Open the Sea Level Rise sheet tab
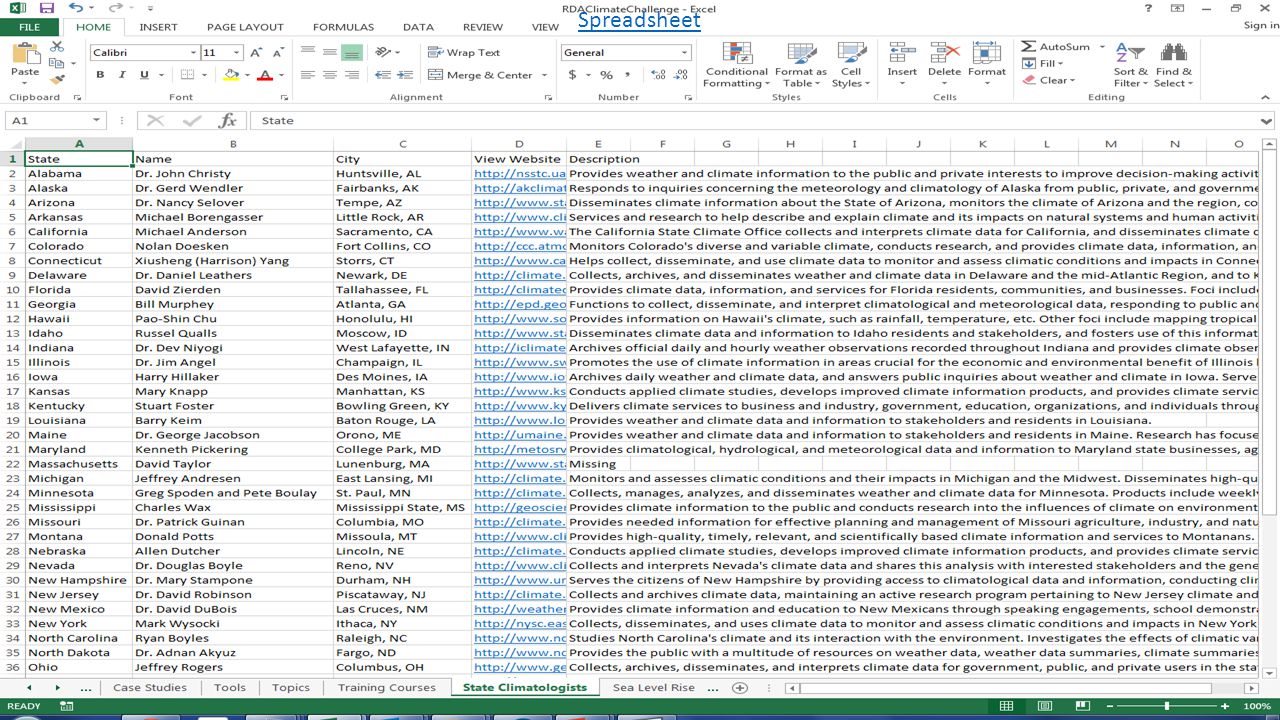The image size is (1280, 720). [x=654, y=688]
